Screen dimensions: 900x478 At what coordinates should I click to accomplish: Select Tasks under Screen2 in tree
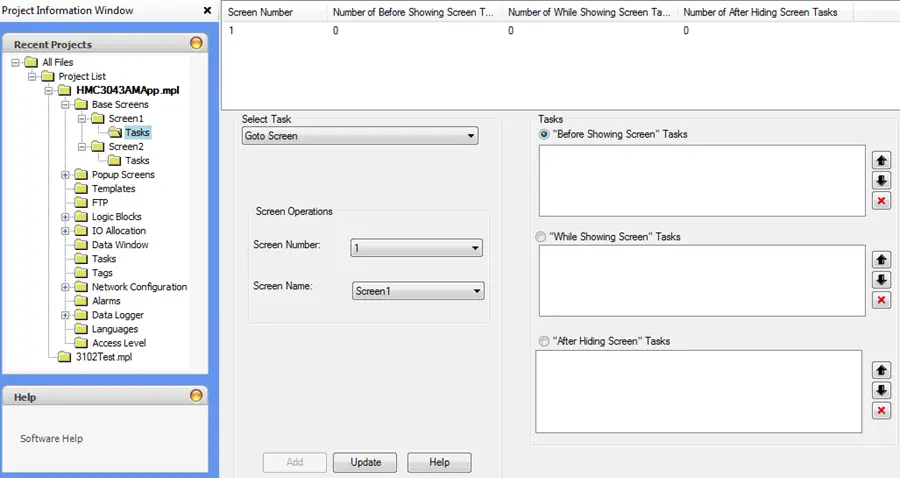tap(137, 161)
